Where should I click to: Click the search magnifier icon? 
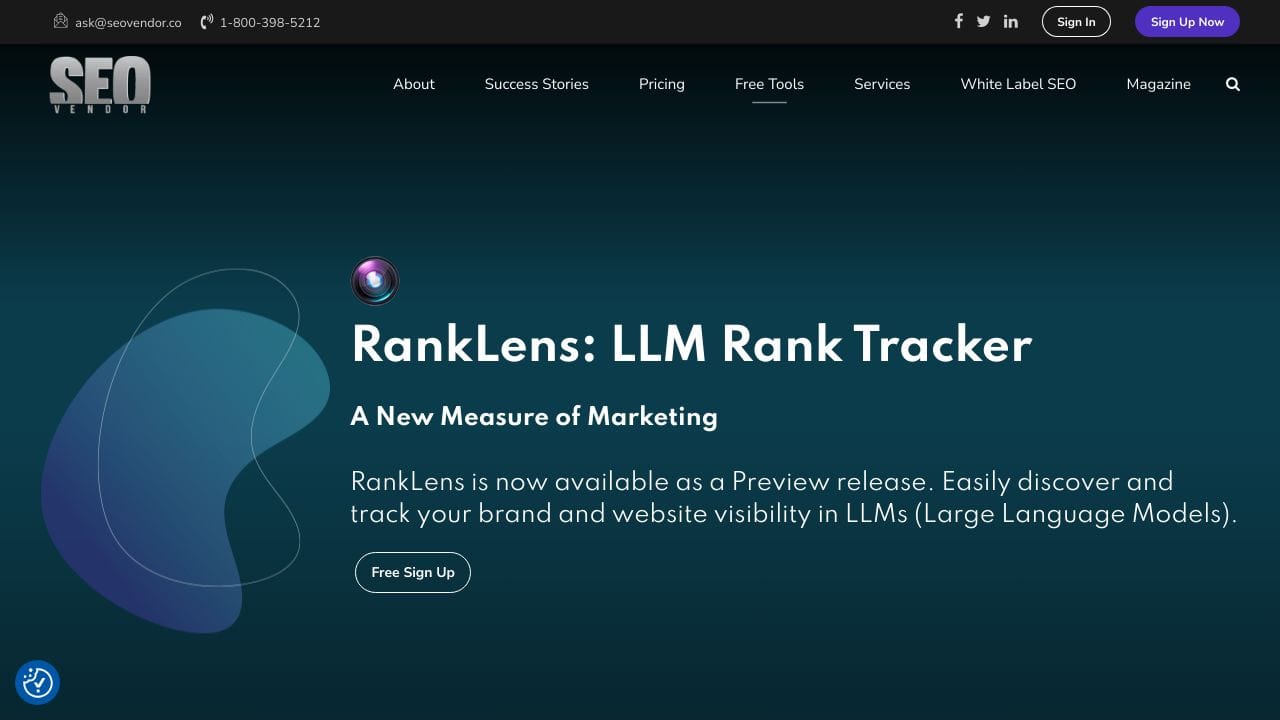click(x=1233, y=84)
